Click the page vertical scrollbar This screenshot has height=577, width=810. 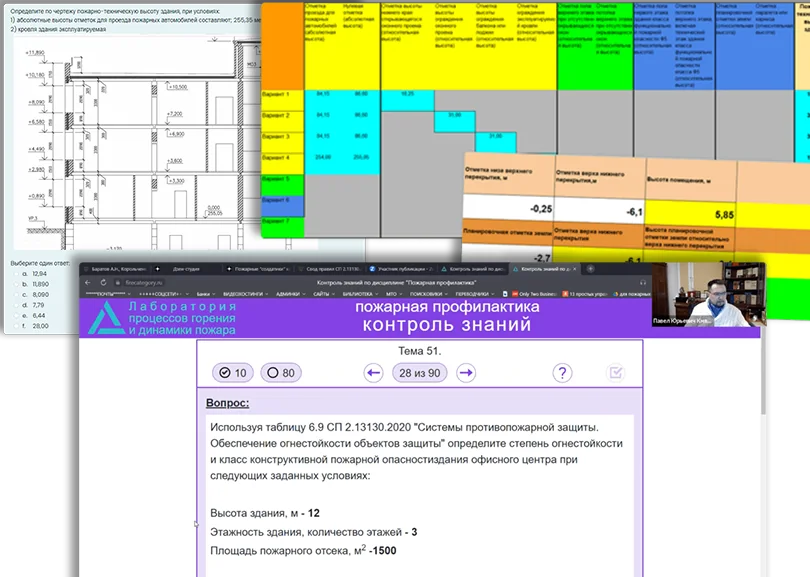click(763, 377)
